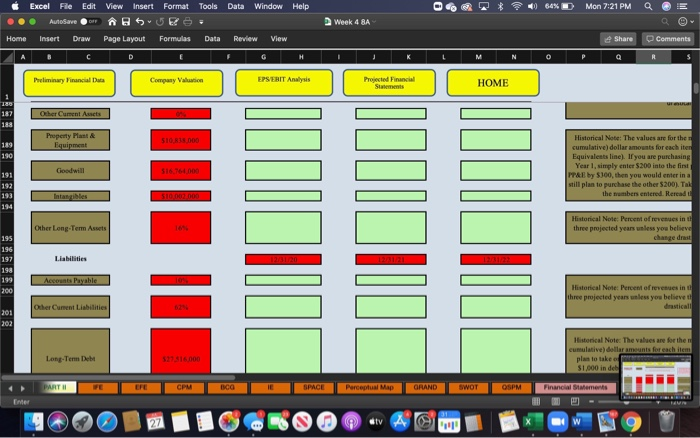This screenshot has height=438, width=700.
Task: Open Finder from the dock
Action: (33, 421)
